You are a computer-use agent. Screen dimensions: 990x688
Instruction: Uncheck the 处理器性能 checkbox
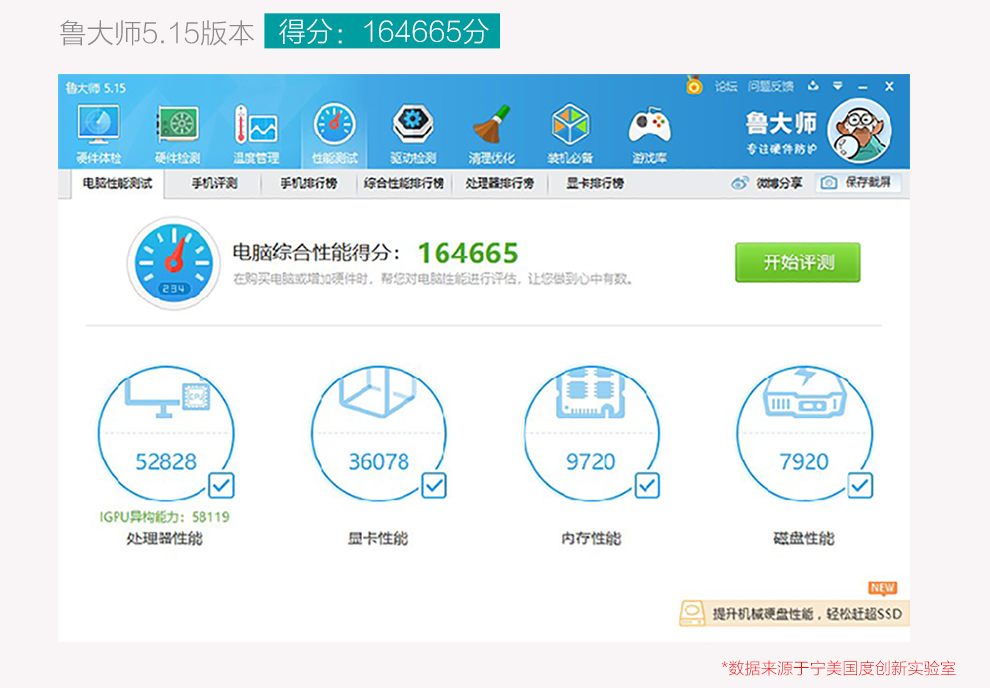tap(222, 485)
